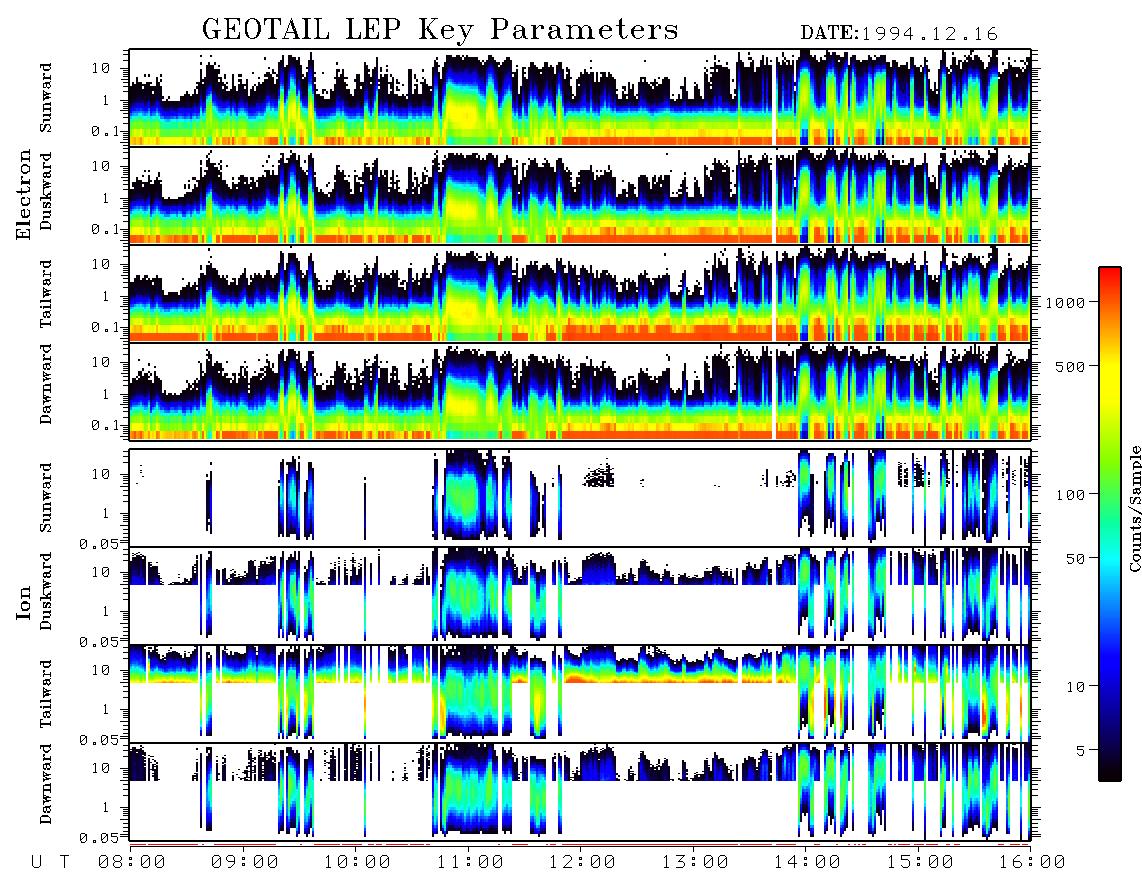This screenshot has width=1142, height=880.
Task: Click the Ion "Dawnward" panel label
Action: pos(46,784)
